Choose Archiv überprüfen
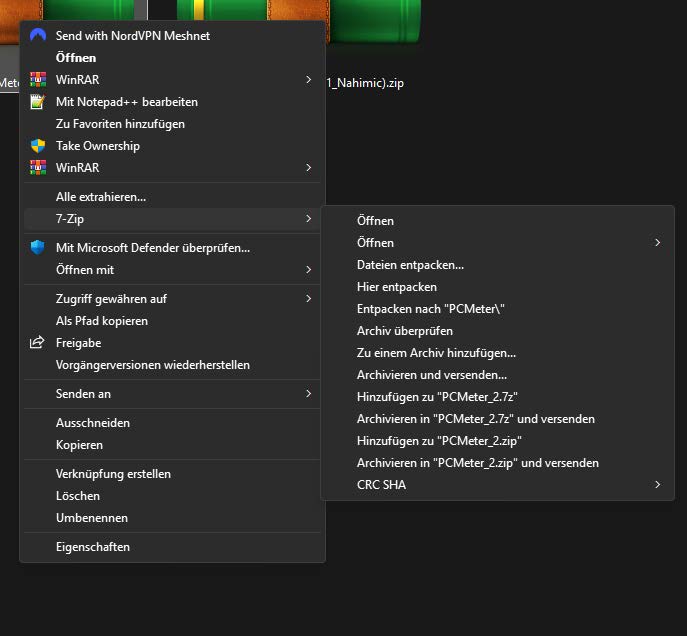 pos(498,330)
